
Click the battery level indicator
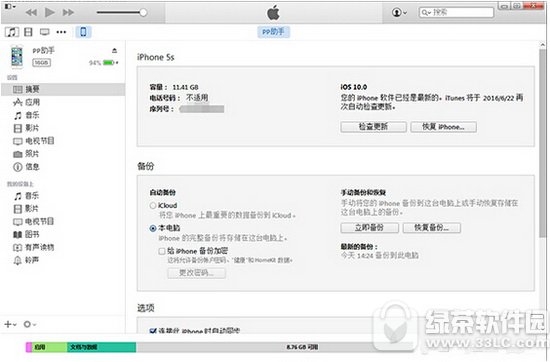coord(108,63)
